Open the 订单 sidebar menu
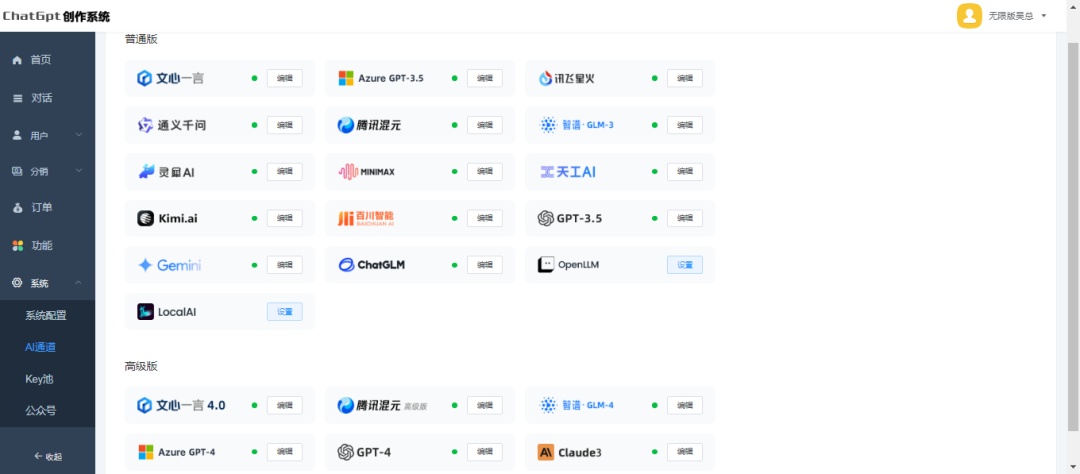1080x474 pixels. pyautogui.click(x=48, y=207)
